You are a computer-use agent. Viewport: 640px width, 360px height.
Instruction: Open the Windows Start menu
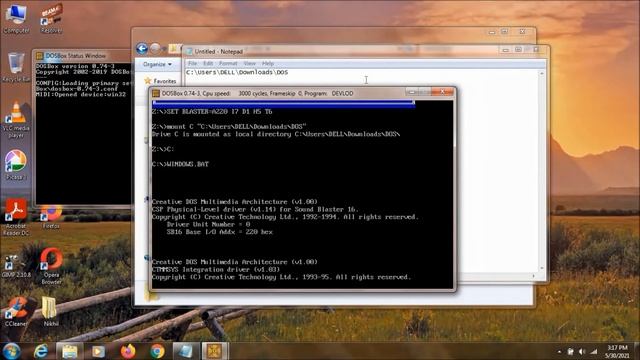click(x=11, y=351)
